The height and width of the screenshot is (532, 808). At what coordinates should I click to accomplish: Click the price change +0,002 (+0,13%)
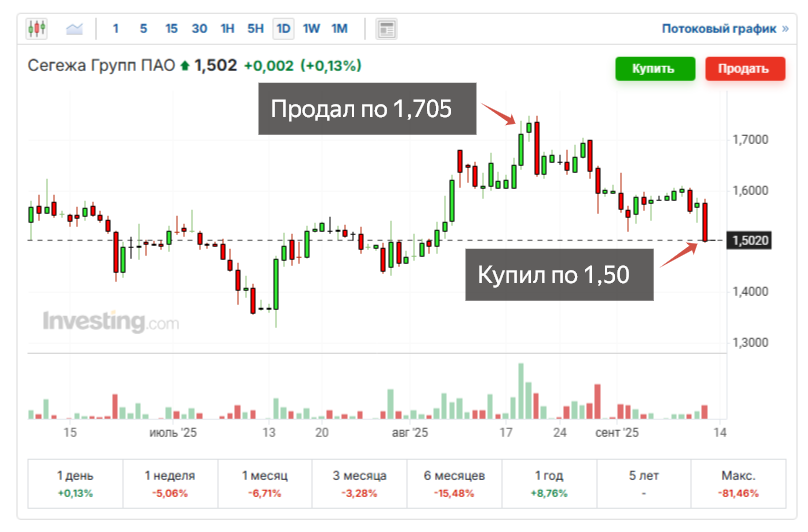pos(302,66)
